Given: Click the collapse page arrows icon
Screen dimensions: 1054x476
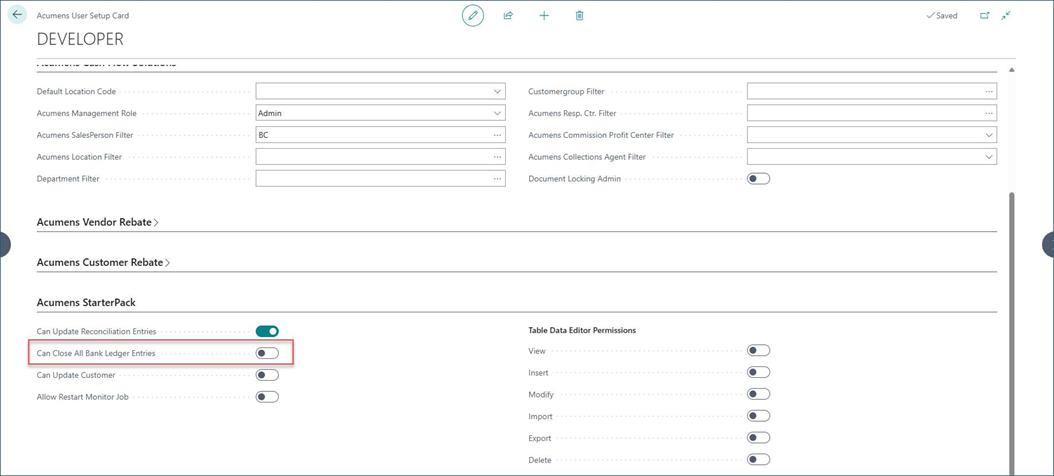Looking at the screenshot, I should [x=1006, y=15].
